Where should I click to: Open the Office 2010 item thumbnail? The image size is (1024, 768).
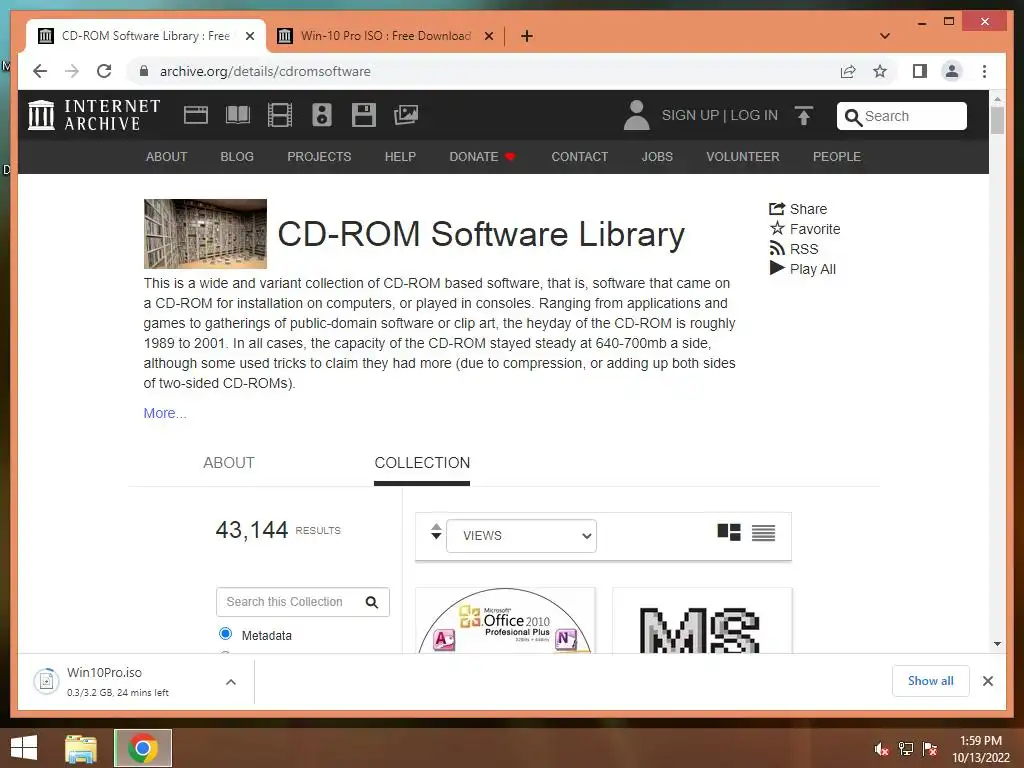[505, 620]
